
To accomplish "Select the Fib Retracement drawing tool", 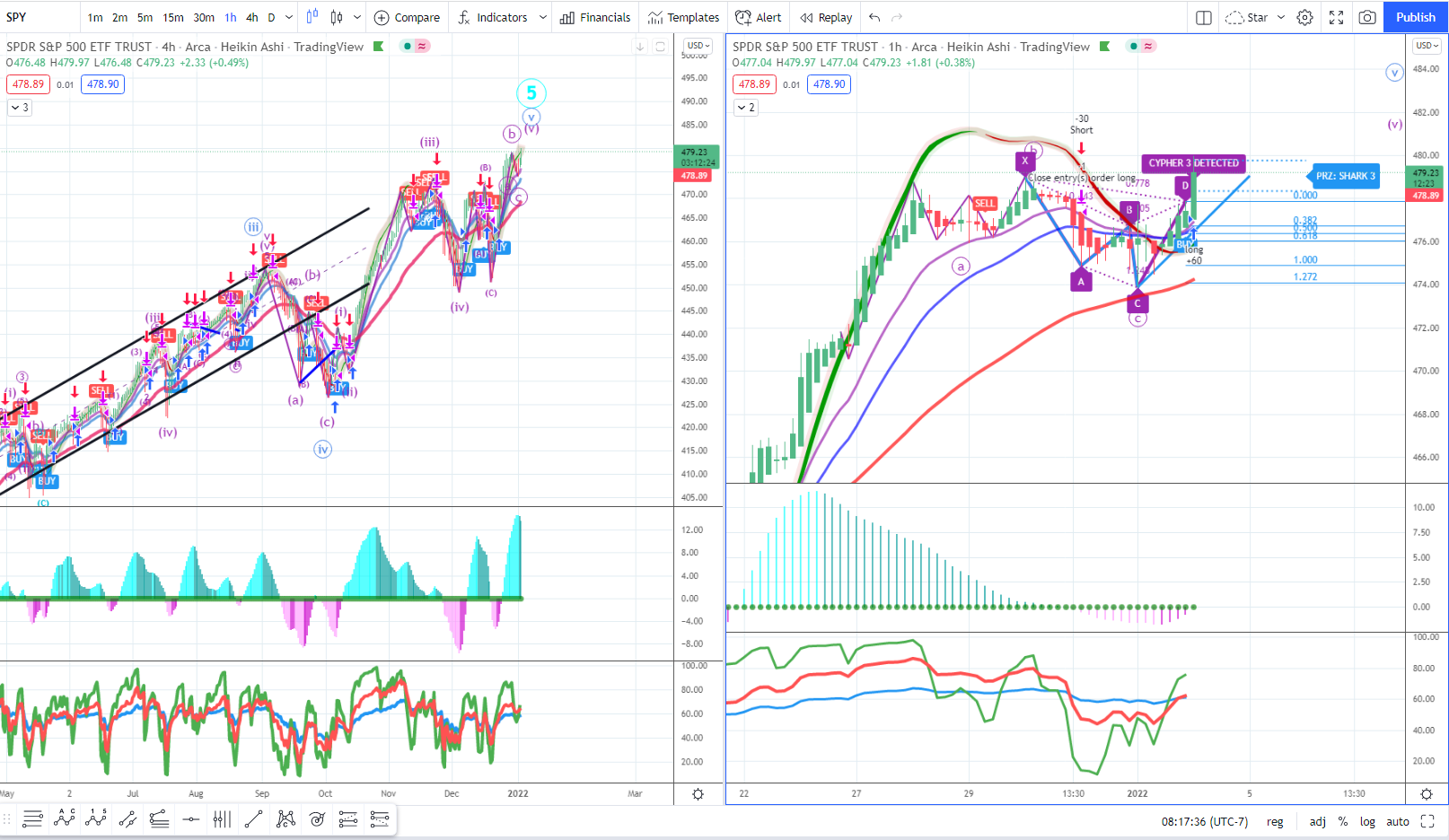I will tap(32, 818).
